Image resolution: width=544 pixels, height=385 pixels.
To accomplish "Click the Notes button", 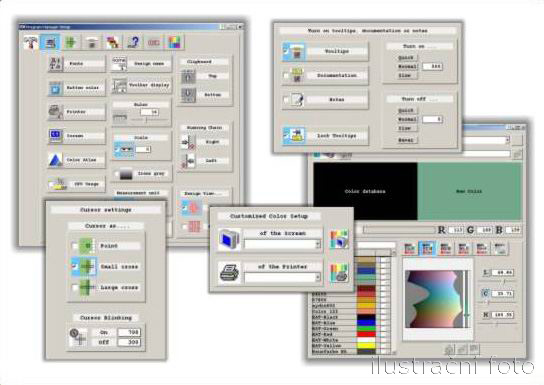I will 337,100.
